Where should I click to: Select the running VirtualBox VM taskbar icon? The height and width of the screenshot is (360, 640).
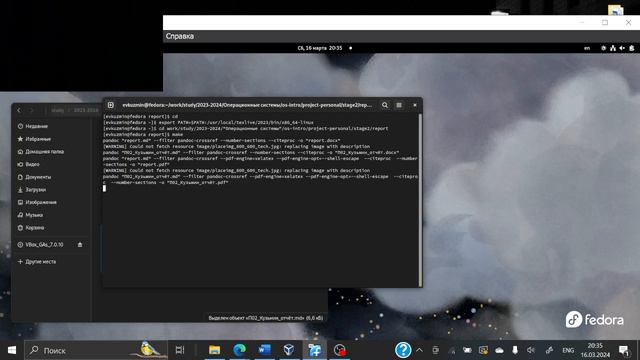point(314,350)
